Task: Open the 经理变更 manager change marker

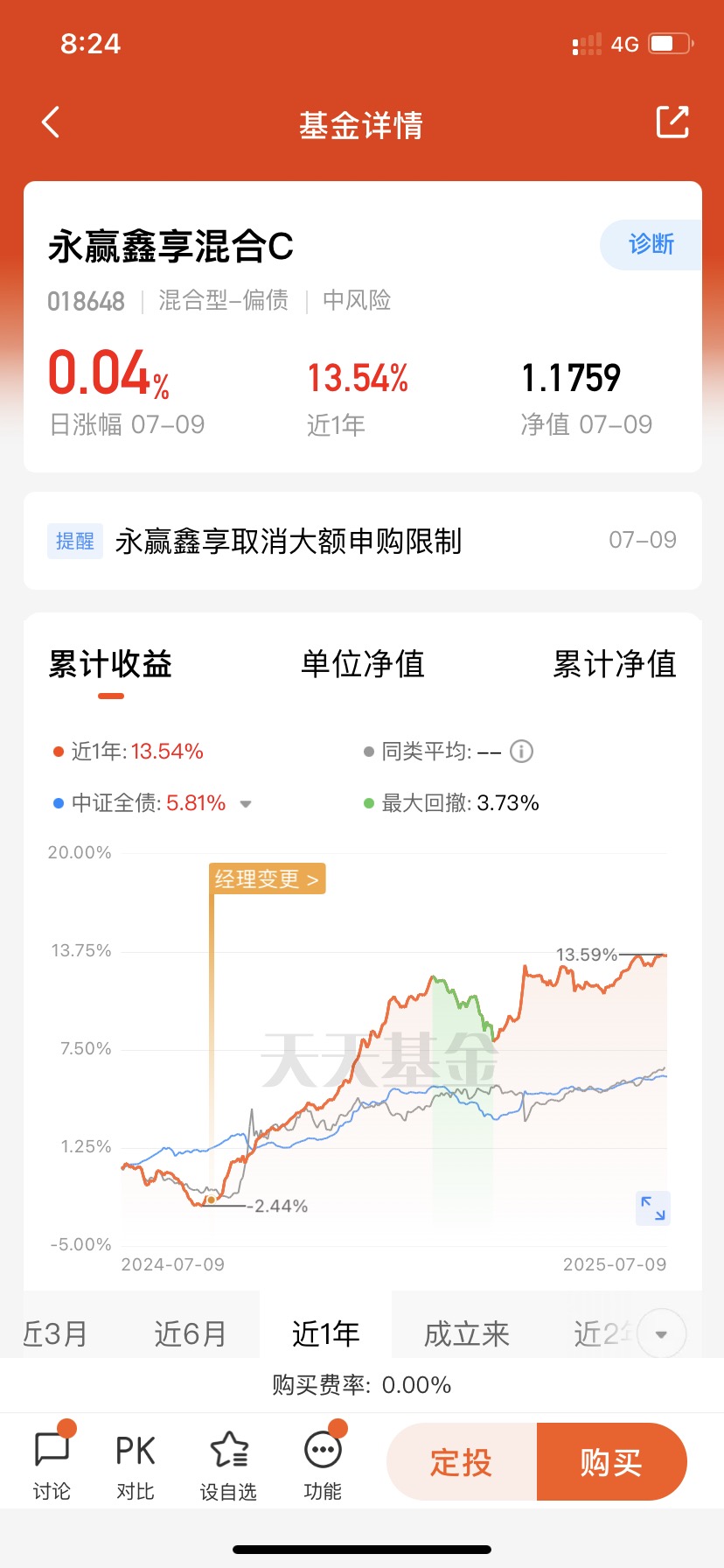Action: tap(268, 879)
